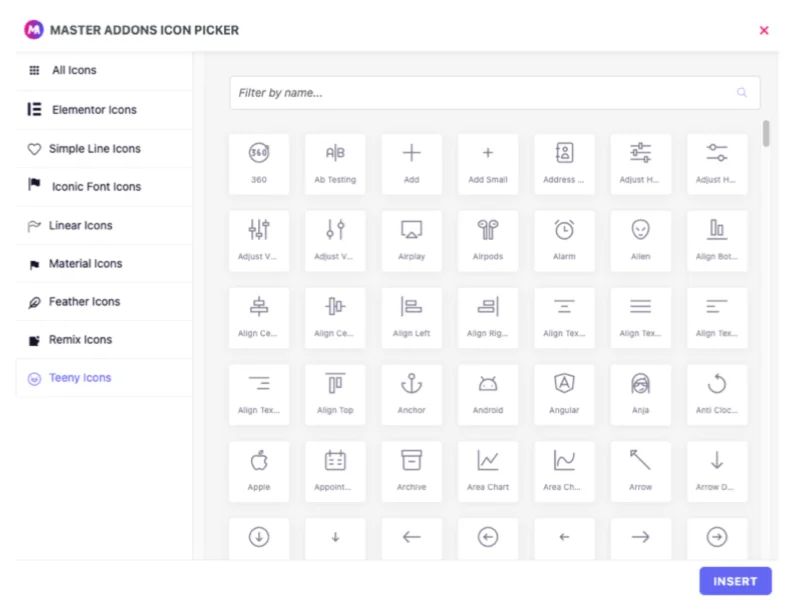
Task: Select the Align Bottom icon
Action: click(x=717, y=241)
